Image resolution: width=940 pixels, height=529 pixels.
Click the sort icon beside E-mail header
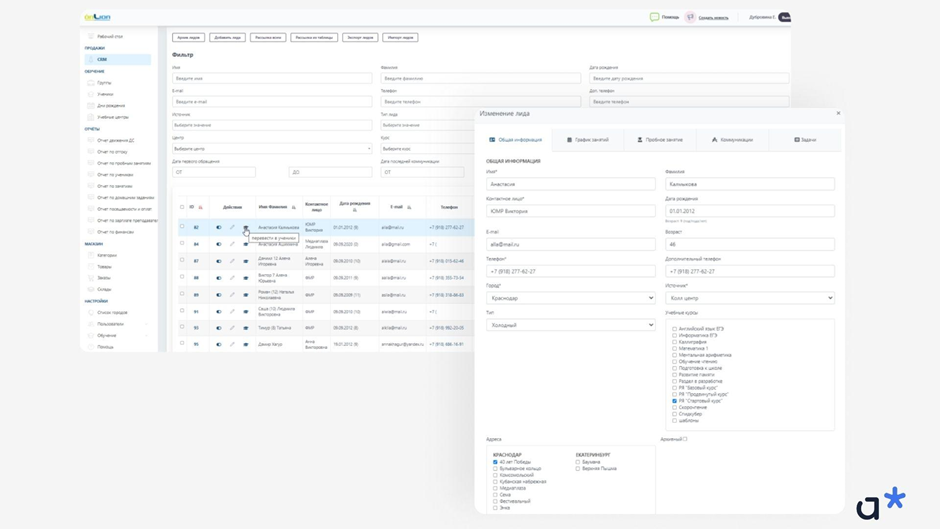409,207
